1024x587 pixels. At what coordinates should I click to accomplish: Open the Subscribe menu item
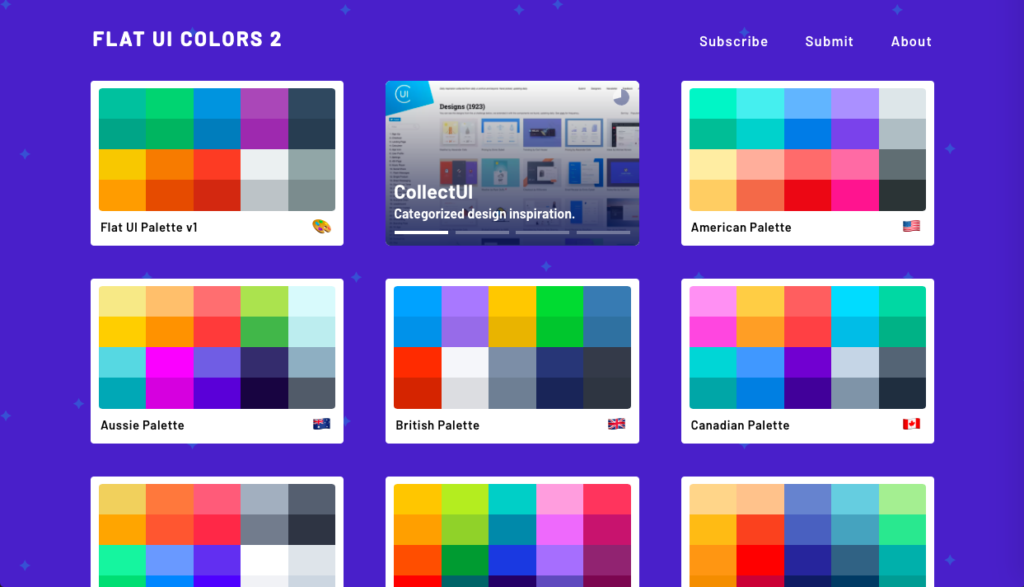point(733,42)
